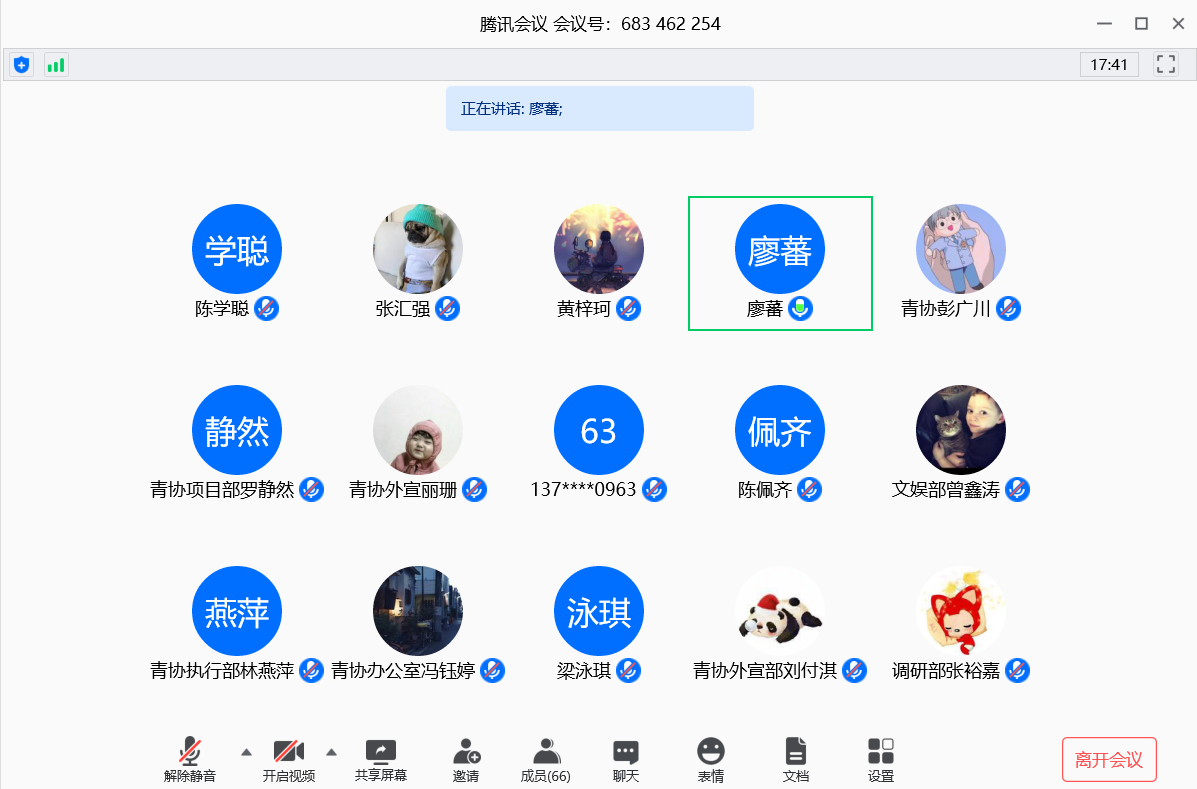This screenshot has height=789, width=1197.
Task: Click the mic icon beside 陈学聪
Action: pos(266,309)
